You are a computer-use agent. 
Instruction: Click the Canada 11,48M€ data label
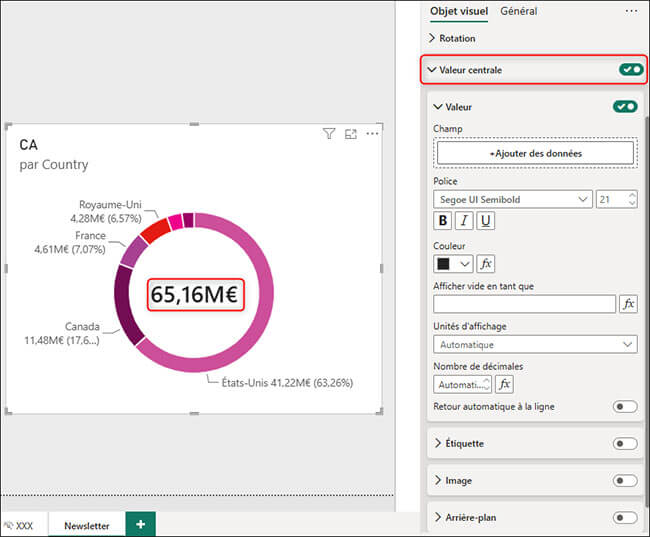(x=62, y=333)
